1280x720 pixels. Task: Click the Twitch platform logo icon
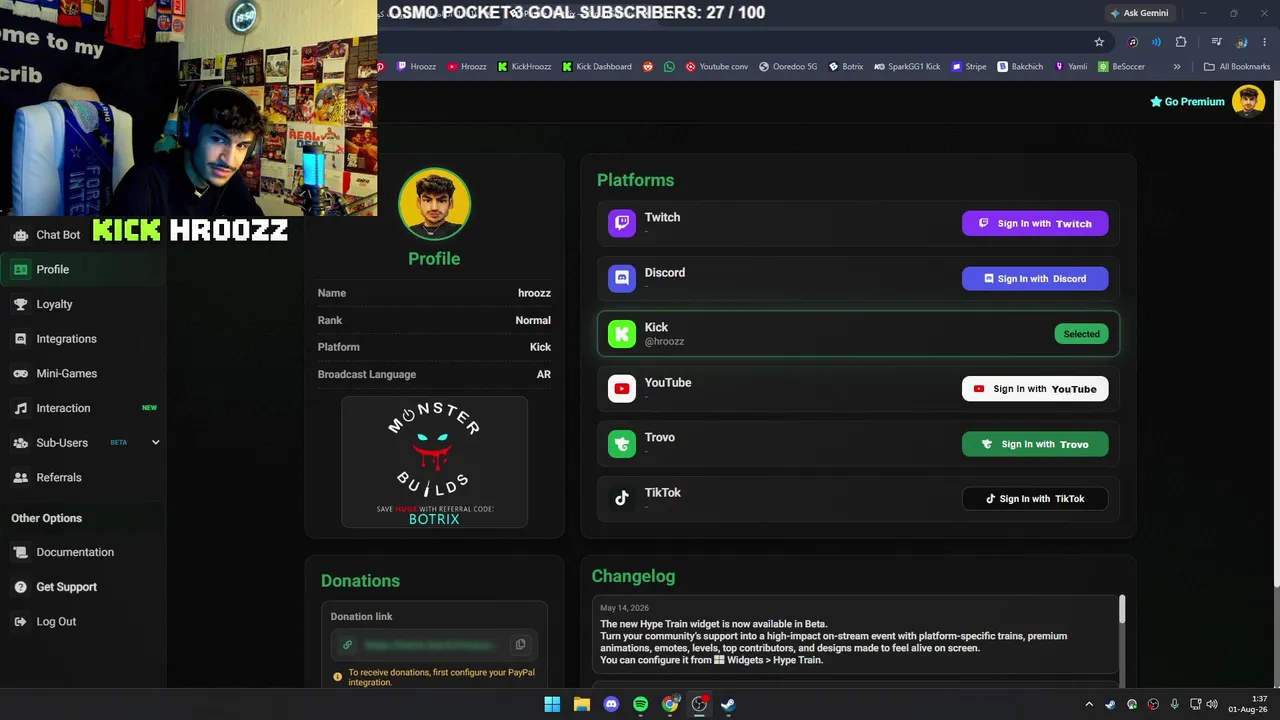(622, 223)
